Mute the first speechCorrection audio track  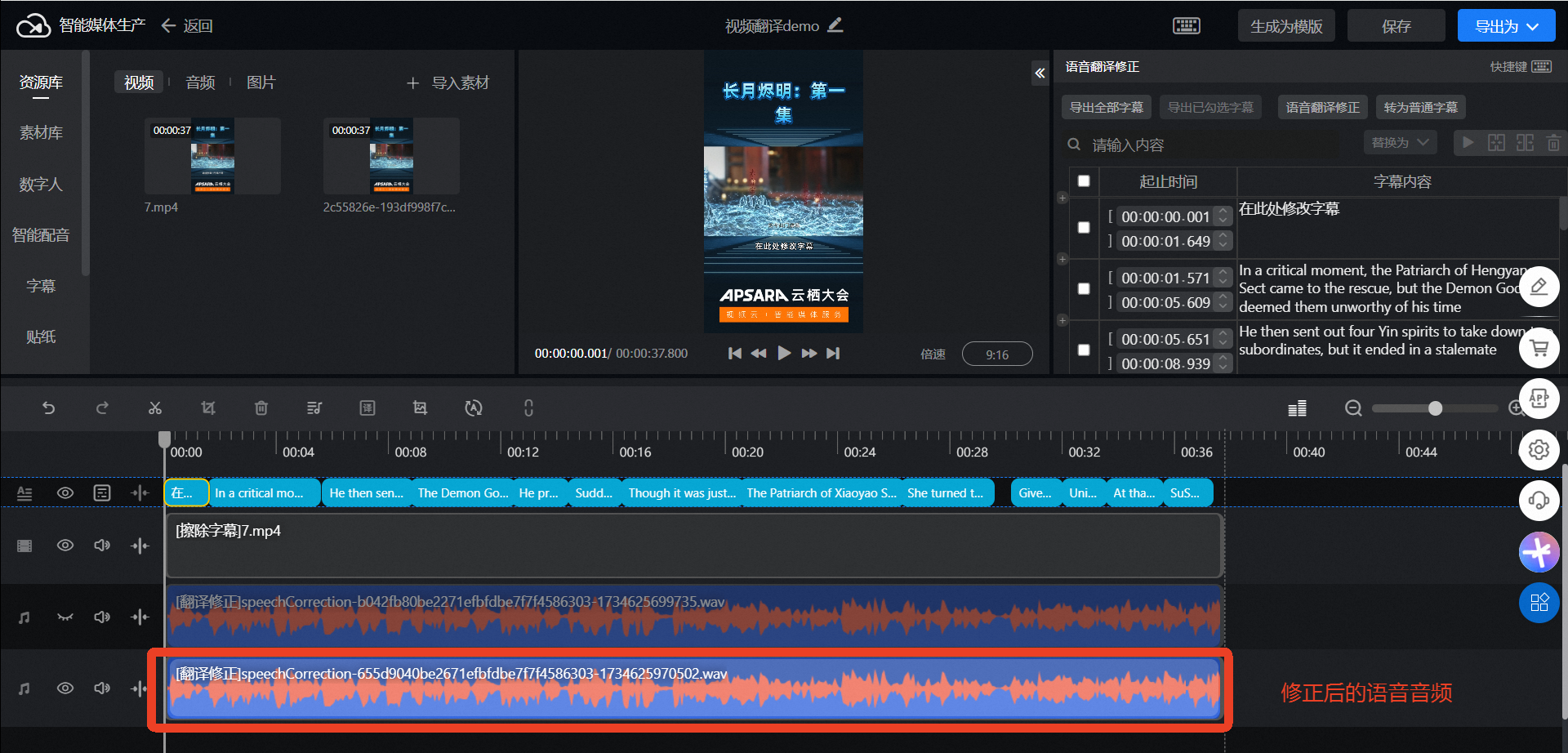102,617
